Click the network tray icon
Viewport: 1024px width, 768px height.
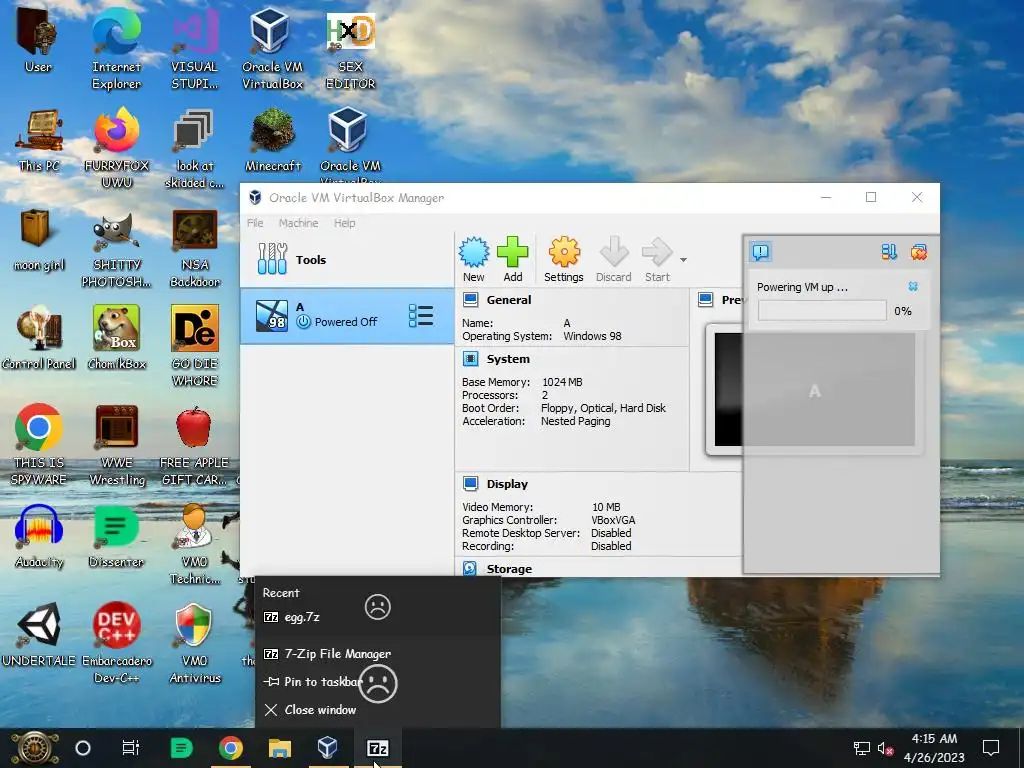861,748
